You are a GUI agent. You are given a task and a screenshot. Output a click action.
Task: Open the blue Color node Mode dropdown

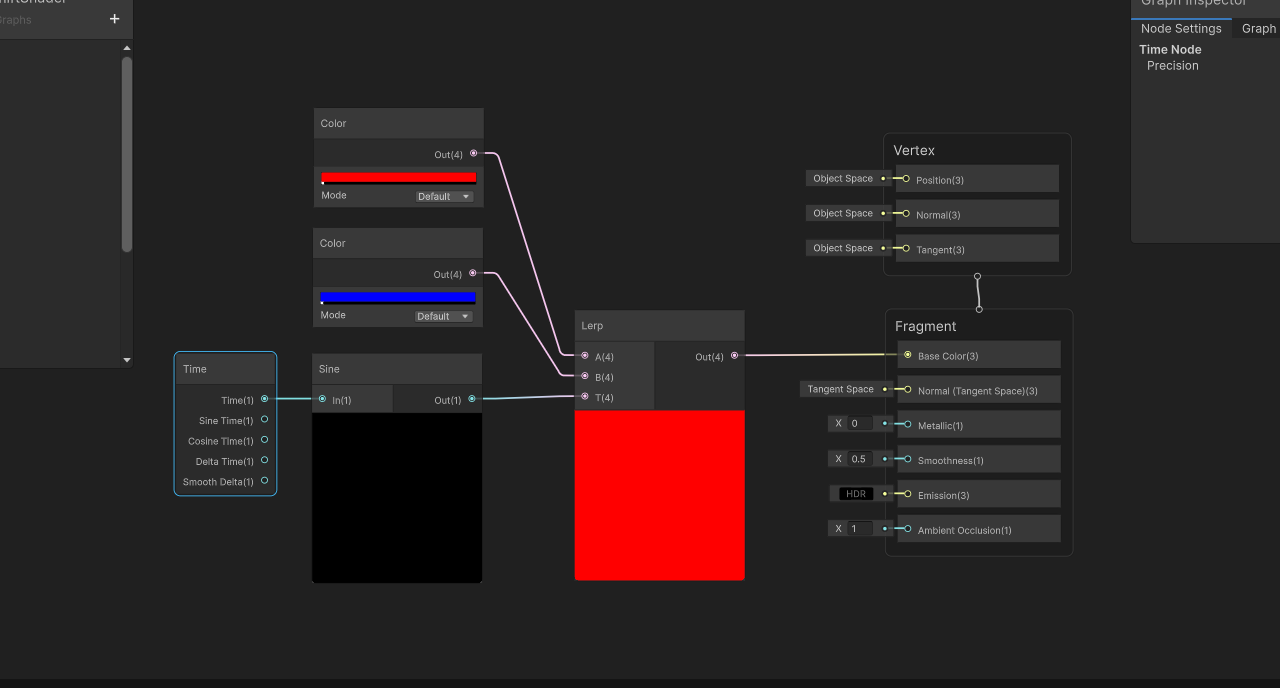[x=444, y=317]
